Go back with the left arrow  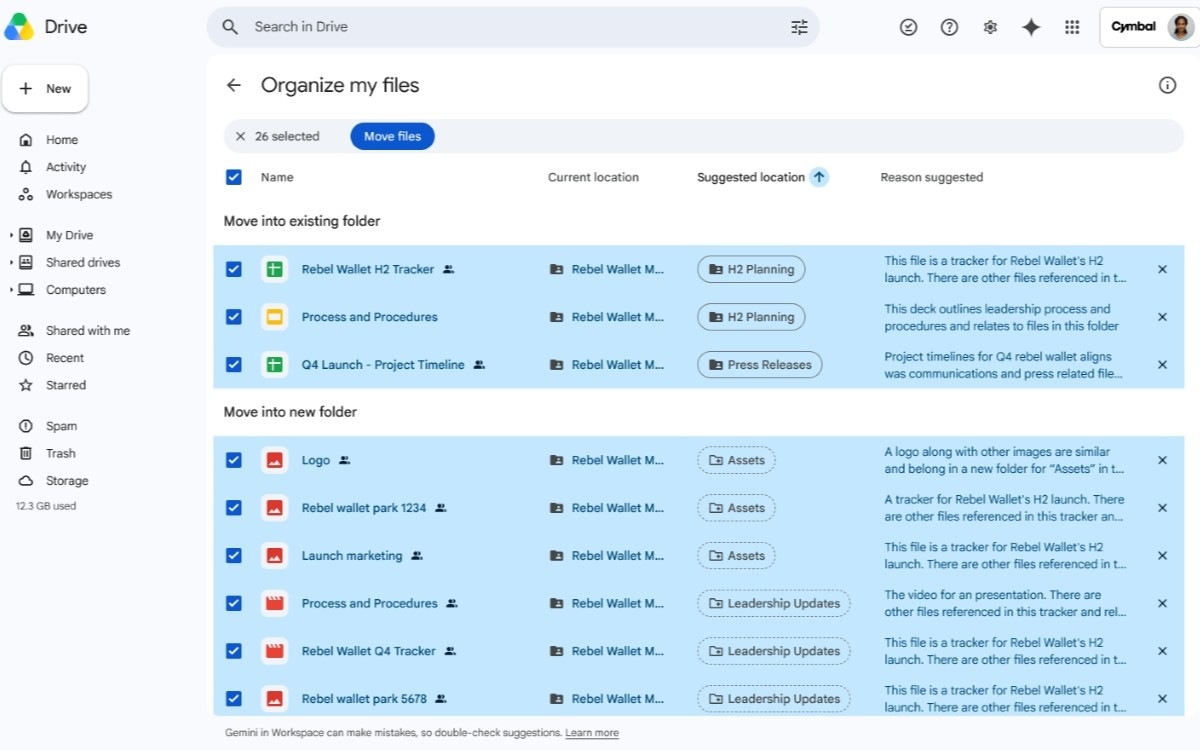pyautogui.click(x=234, y=85)
